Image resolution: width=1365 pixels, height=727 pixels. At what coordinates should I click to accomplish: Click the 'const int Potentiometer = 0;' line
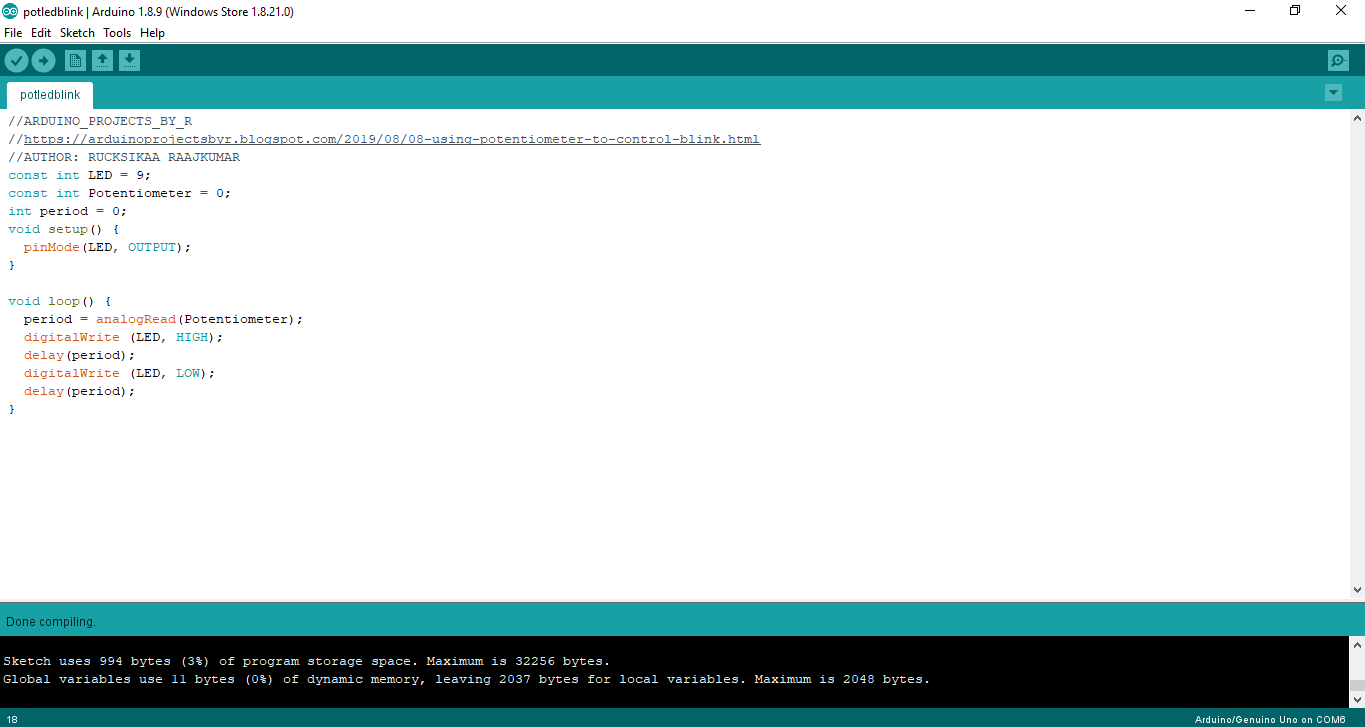[x=120, y=193]
